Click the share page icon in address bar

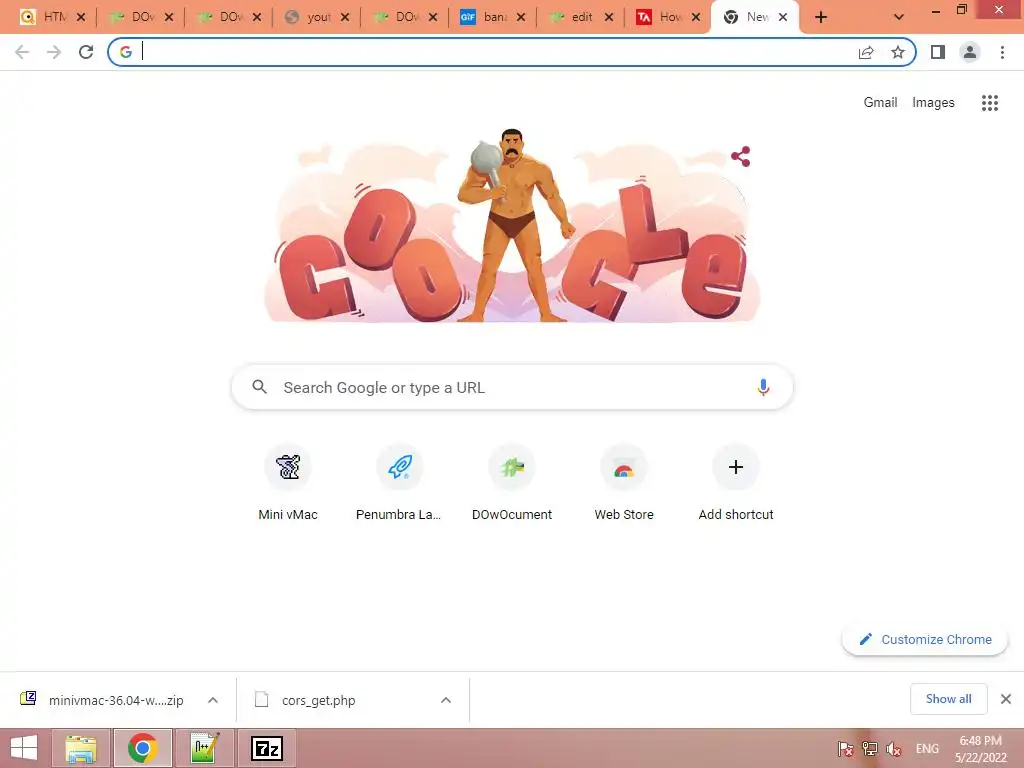pyautogui.click(x=866, y=52)
